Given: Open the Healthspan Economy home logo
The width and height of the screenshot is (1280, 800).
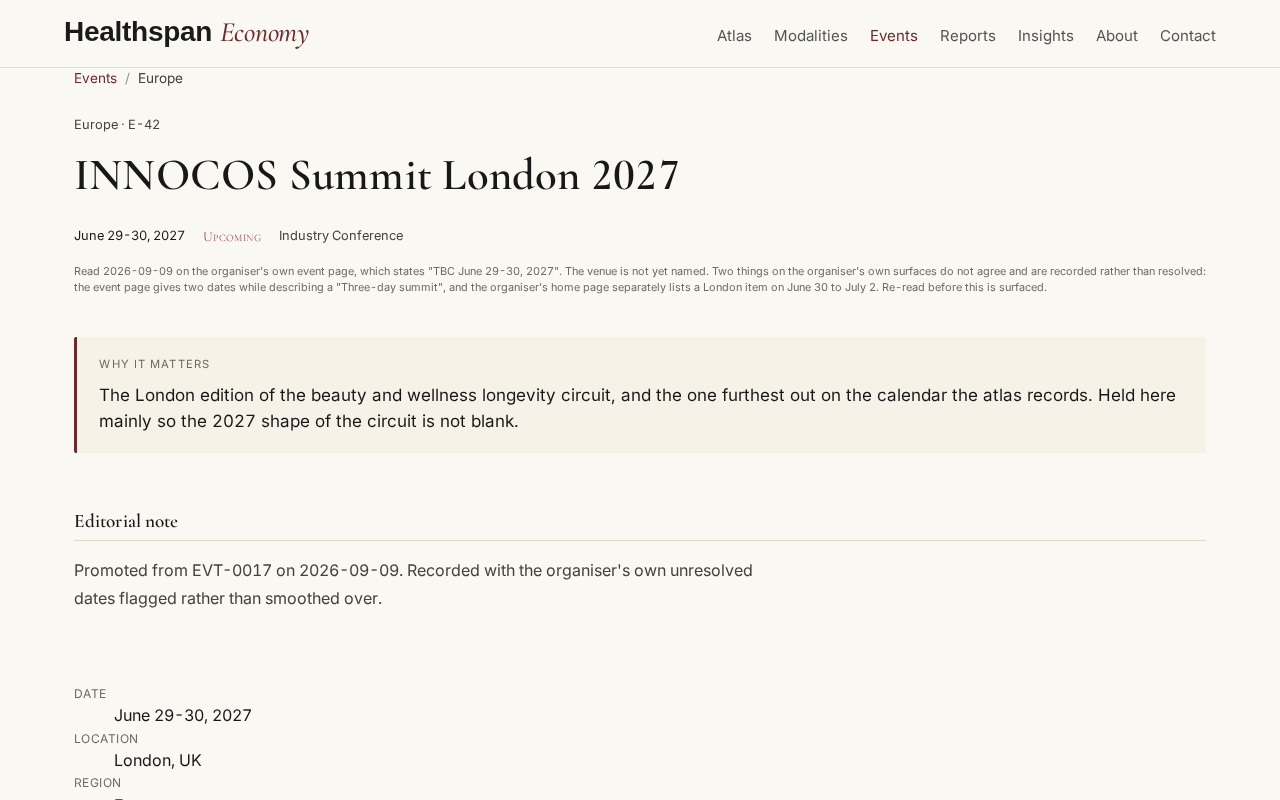Looking at the screenshot, I should point(186,33).
